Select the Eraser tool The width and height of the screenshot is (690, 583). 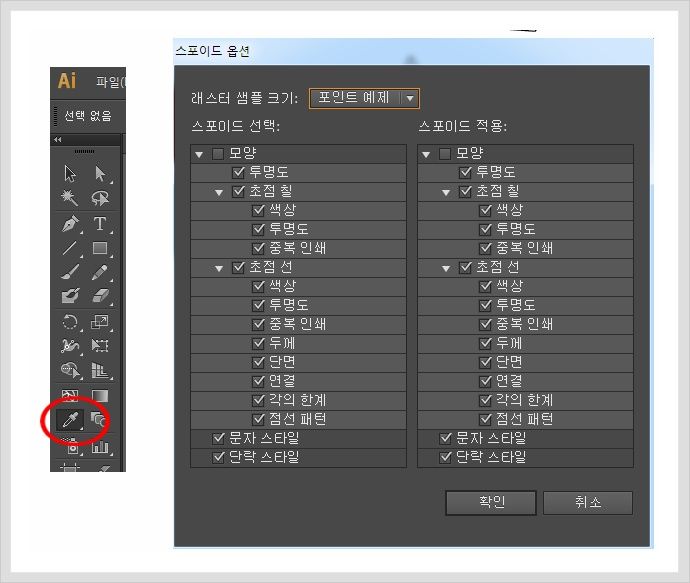[x=100, y=296]
